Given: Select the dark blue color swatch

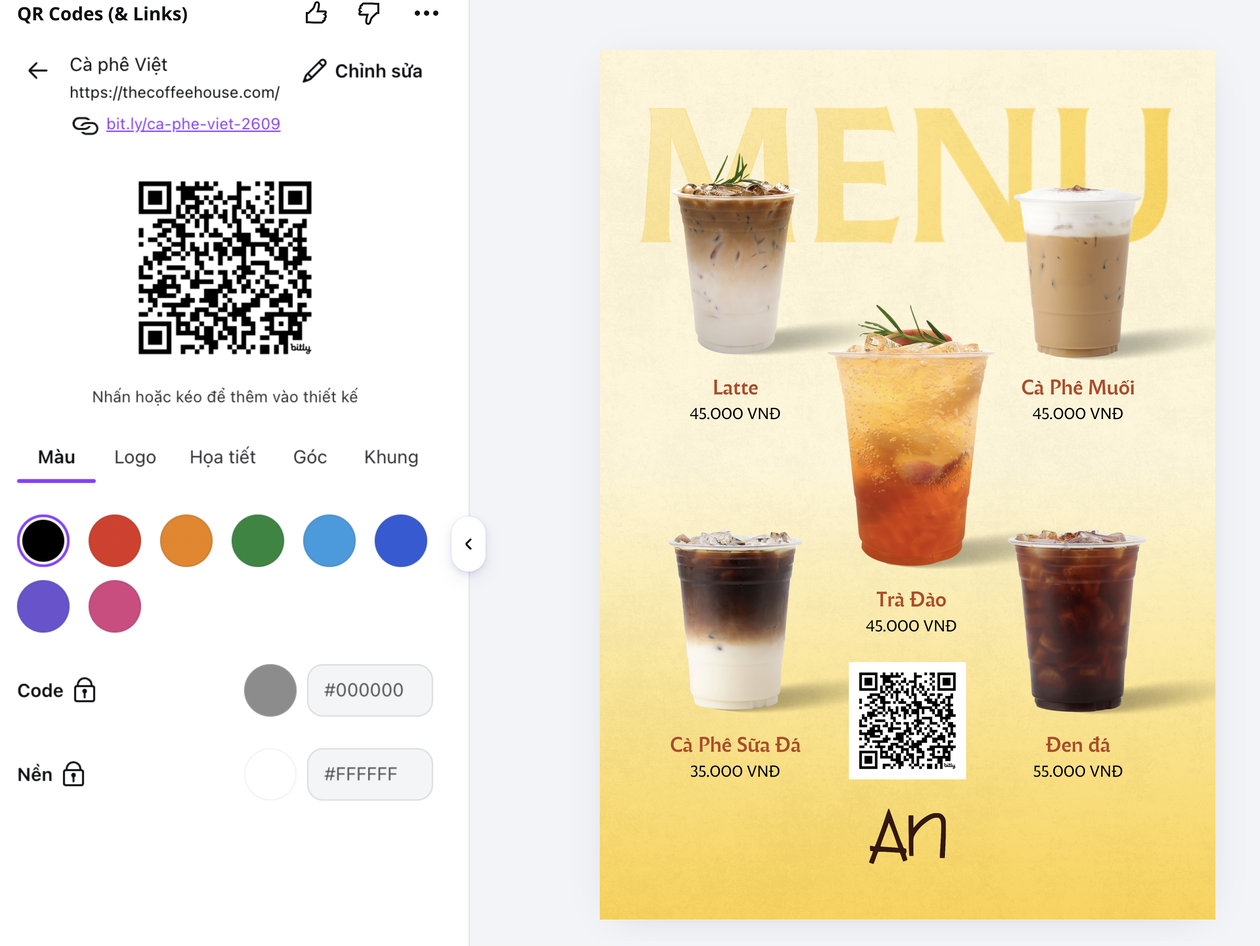Looking at the screenshot, I should (x=401, y=541).
